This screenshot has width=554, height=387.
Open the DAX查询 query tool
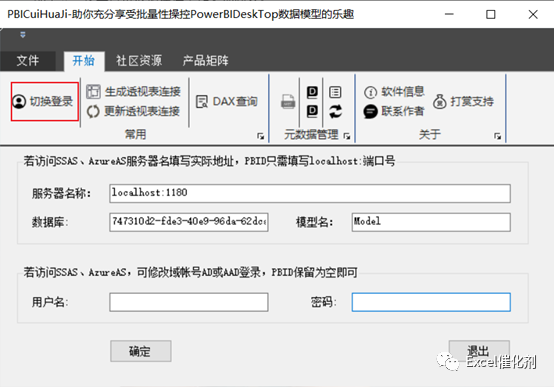pos(227,101)
